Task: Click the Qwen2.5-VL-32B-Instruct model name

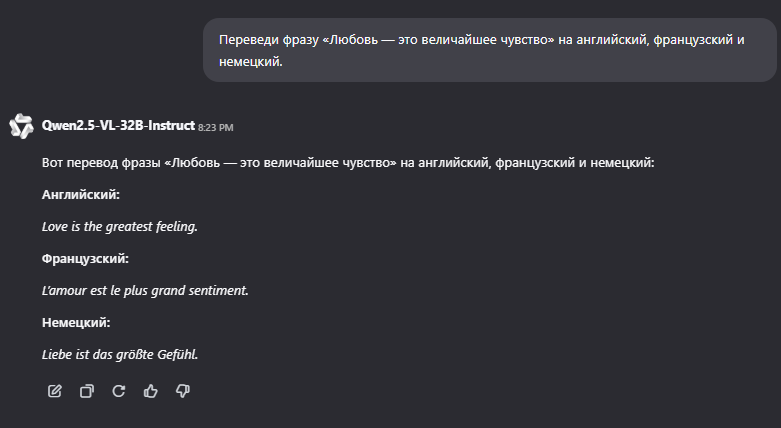Action: [118, 126]
